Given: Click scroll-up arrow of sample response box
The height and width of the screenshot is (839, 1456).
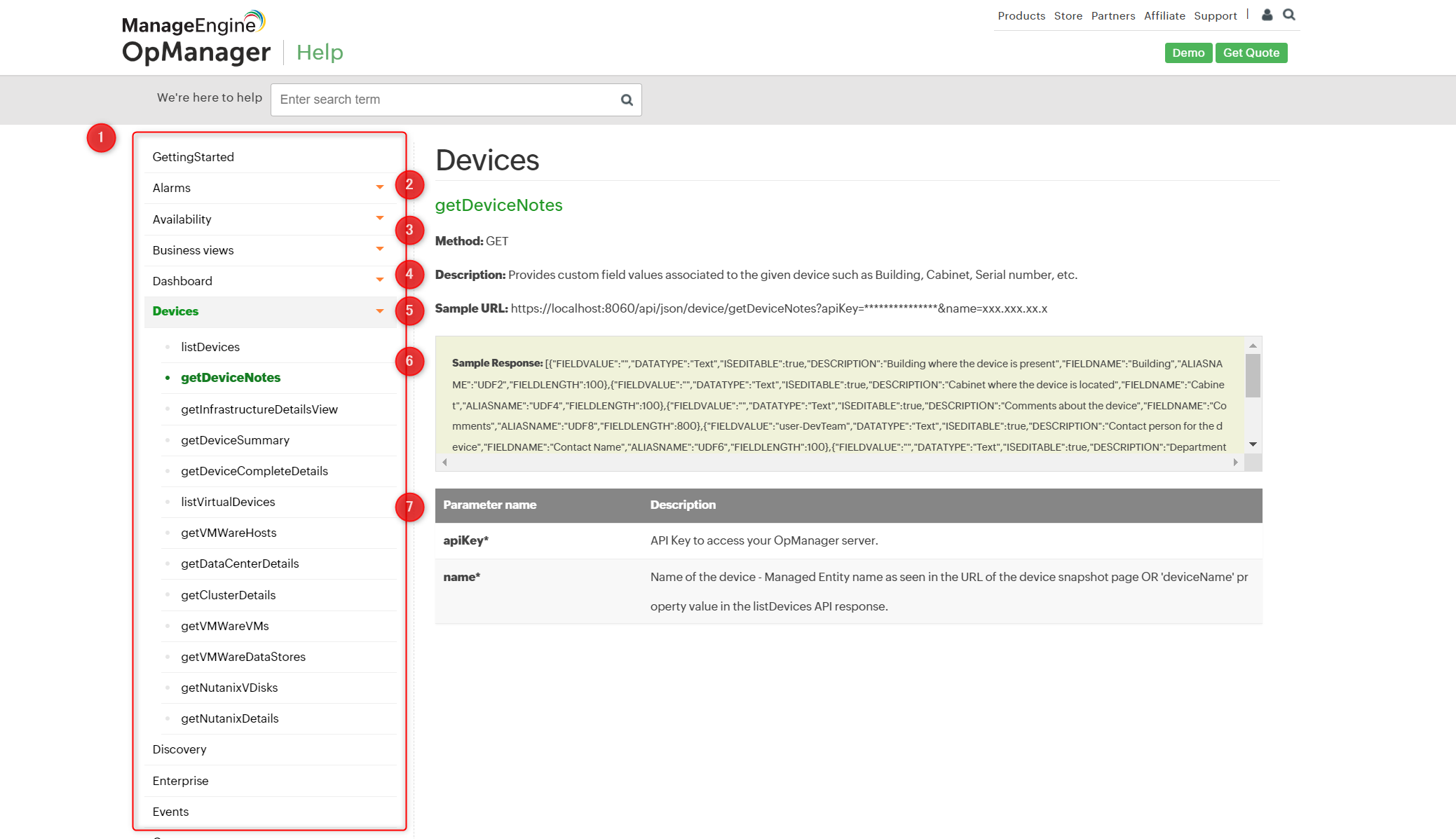Looking at the screenshot, I should point(1253,346).
